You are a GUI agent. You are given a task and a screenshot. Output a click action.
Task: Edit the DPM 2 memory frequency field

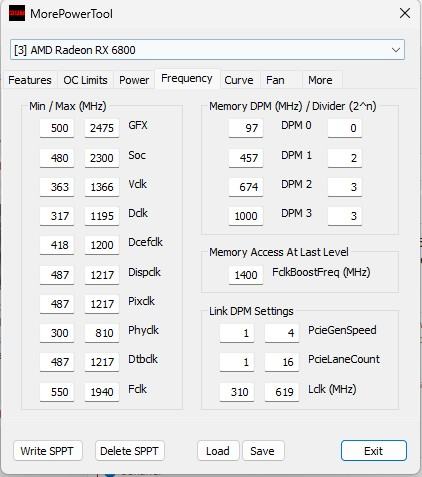246,187
